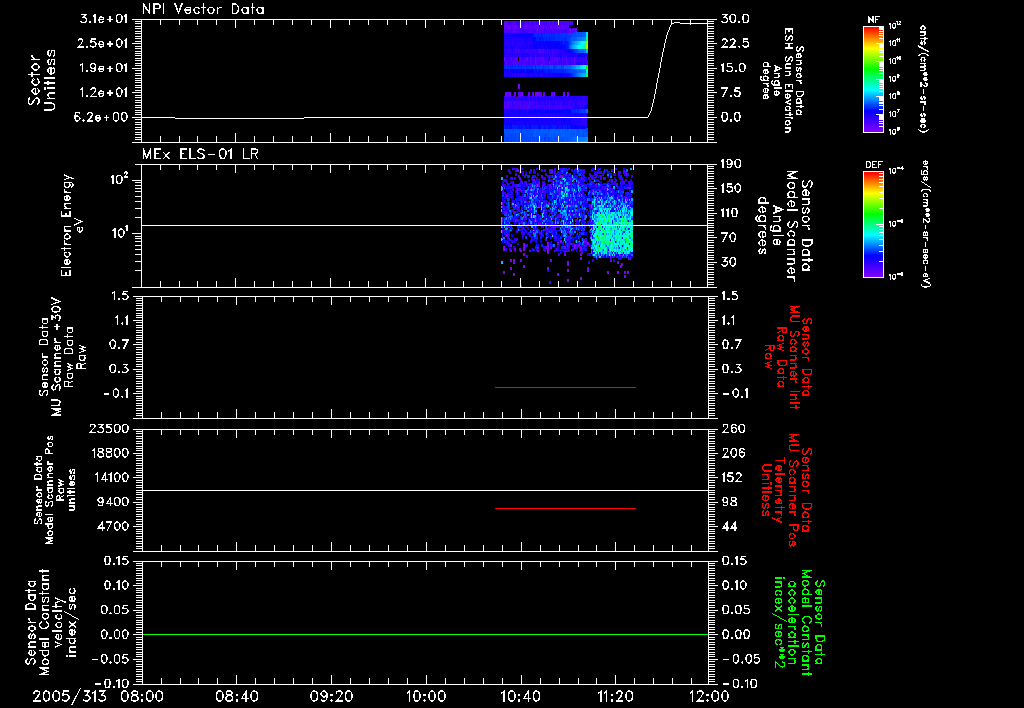Click the '08:40' time axis label
This screenshot has height=708, width=1024.
coord(237,696)
